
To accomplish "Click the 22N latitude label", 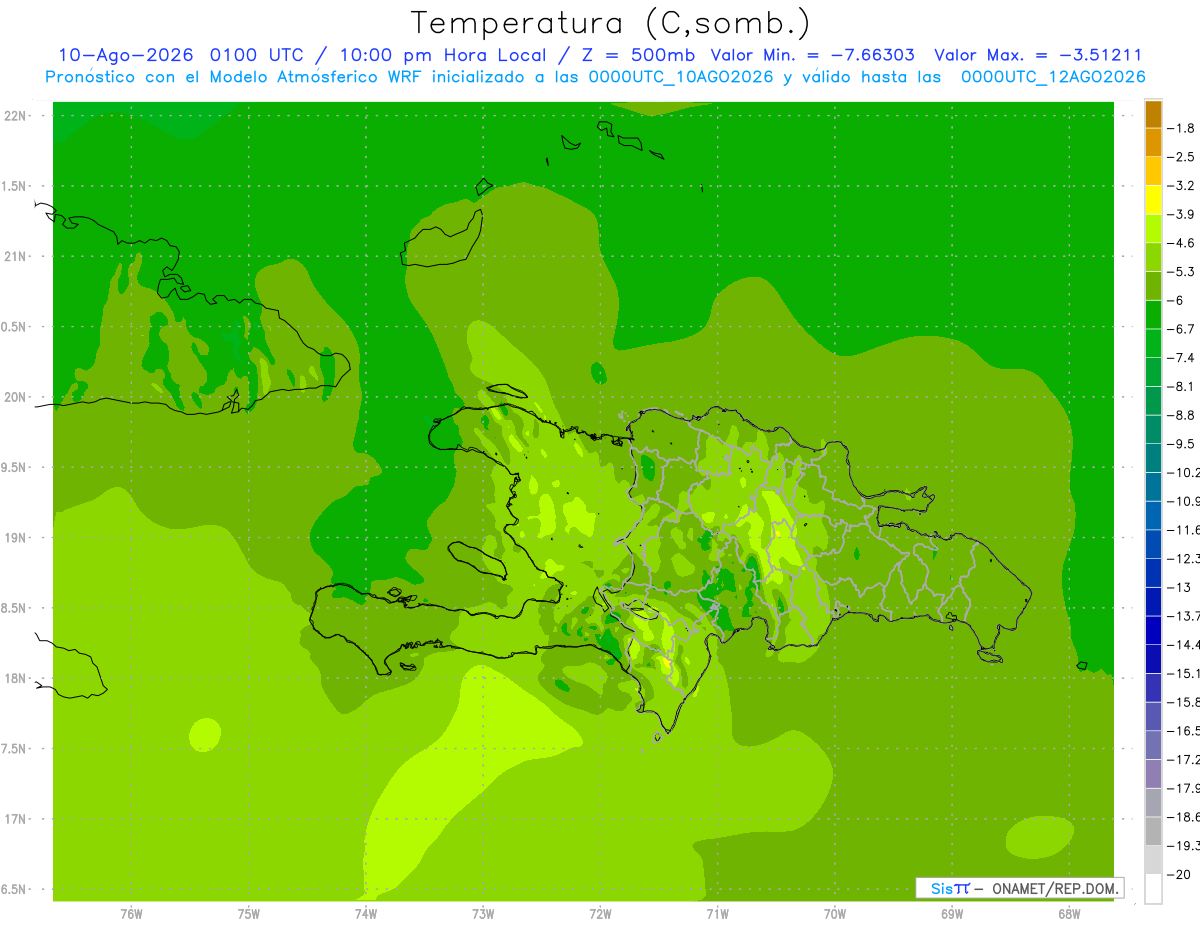I will [17, 116].
